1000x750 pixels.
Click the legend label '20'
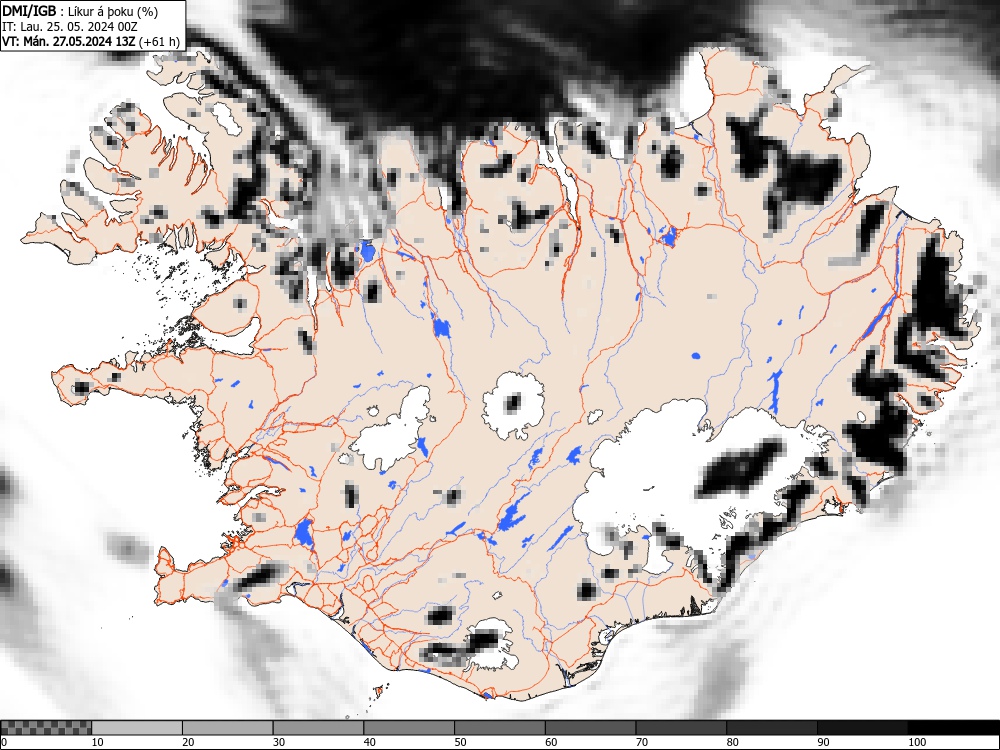pos(188,742)
